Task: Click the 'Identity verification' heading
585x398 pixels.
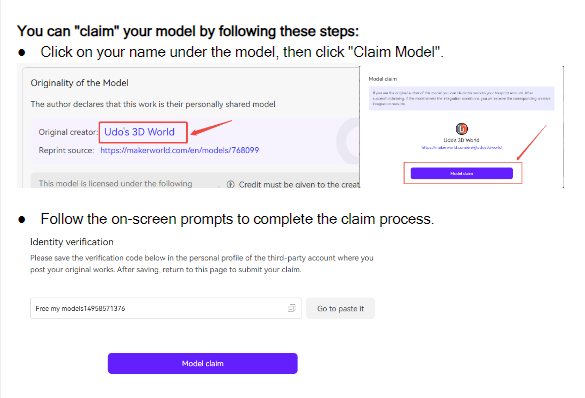Action: [x=72, y=242]
